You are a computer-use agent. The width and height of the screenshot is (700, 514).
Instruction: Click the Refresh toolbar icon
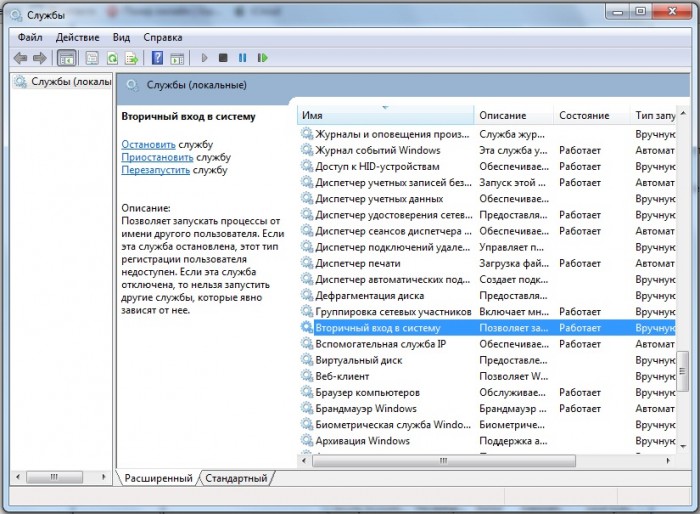click(x=112, y=58)
